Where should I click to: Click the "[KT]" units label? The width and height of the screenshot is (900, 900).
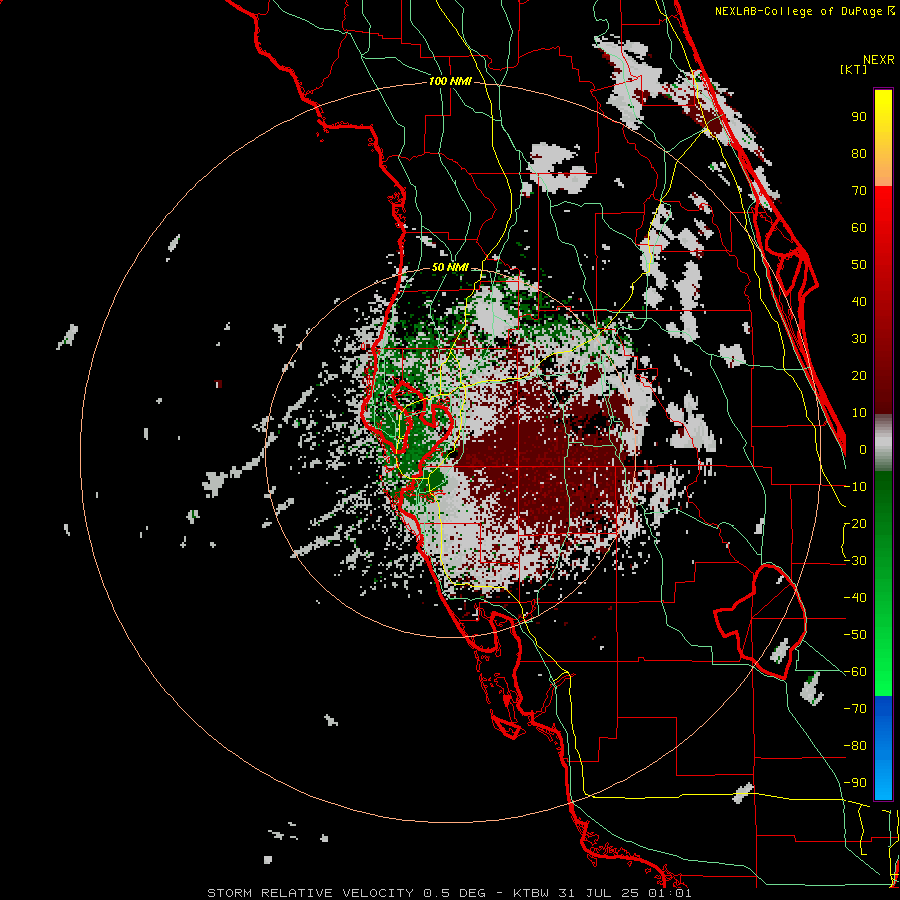(853, 69)
